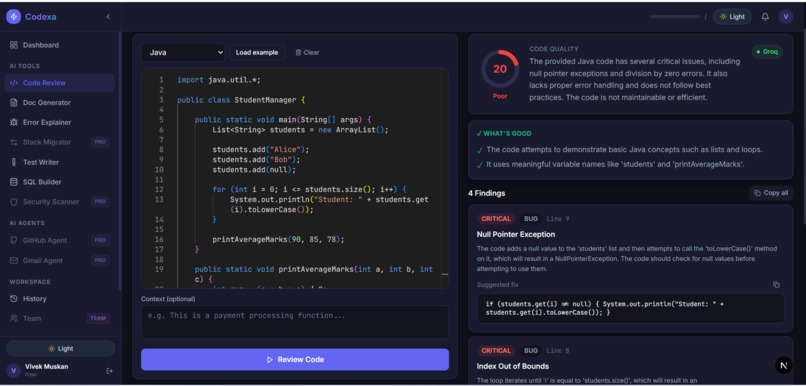Click the header progress bar
This screenshot has height=386, width=806.
(674, 16)
